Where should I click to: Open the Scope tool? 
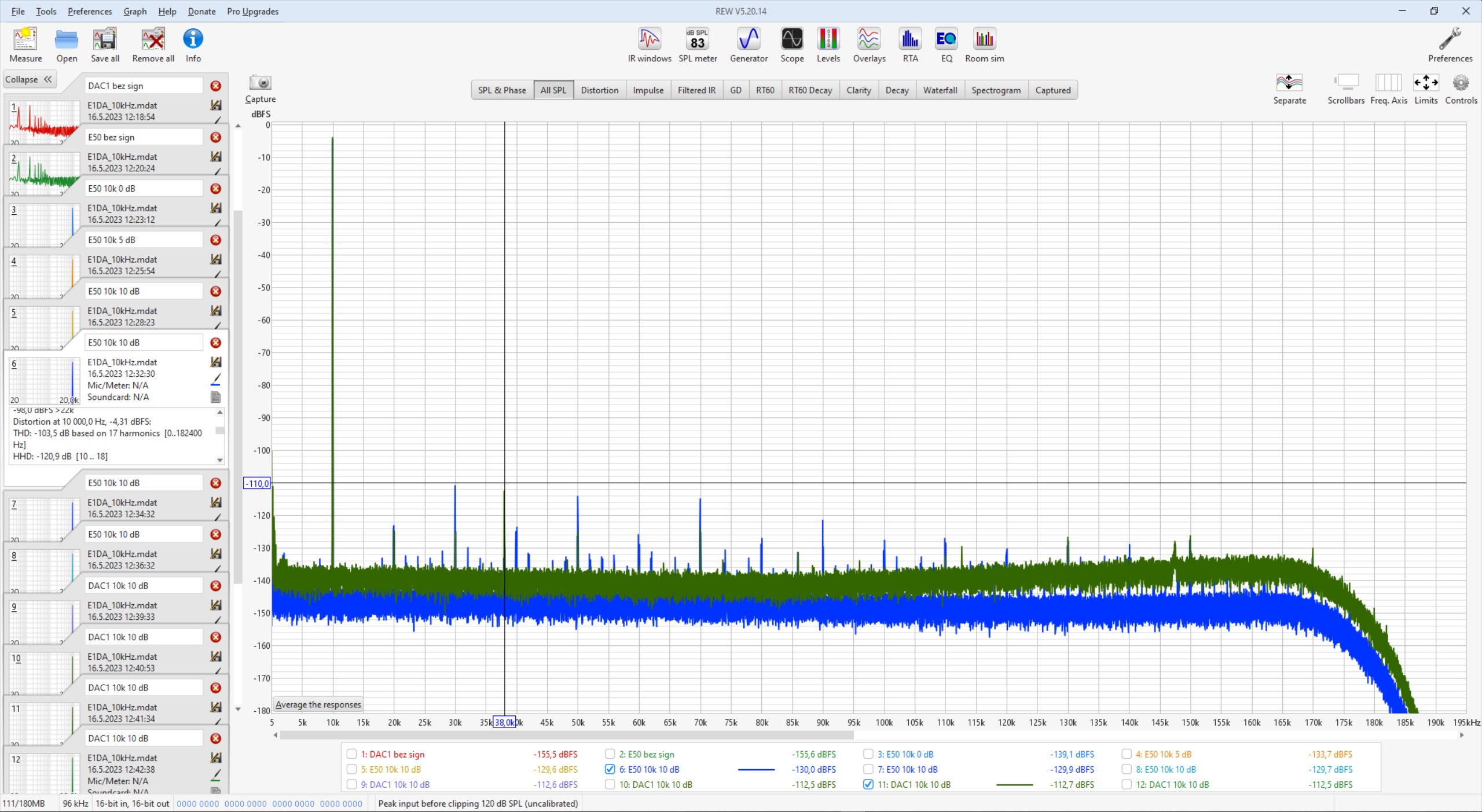[x=792, y=45]
